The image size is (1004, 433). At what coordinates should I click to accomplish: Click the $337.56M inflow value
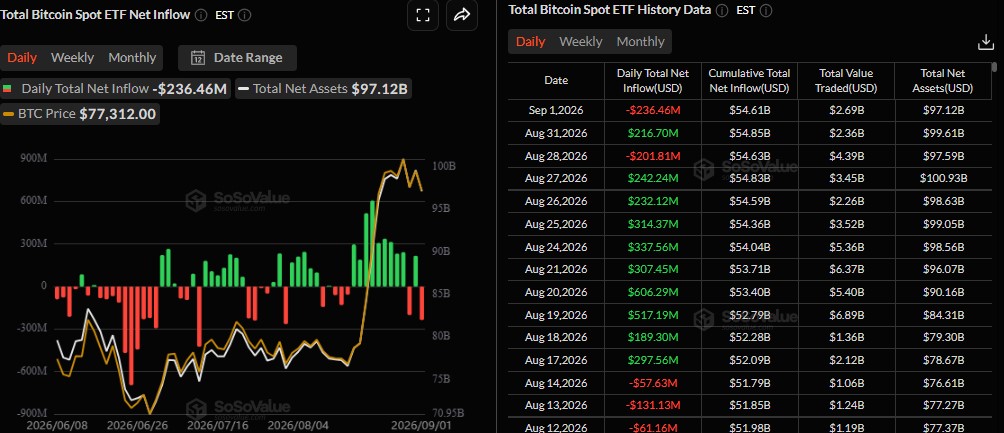click(652, 247)
